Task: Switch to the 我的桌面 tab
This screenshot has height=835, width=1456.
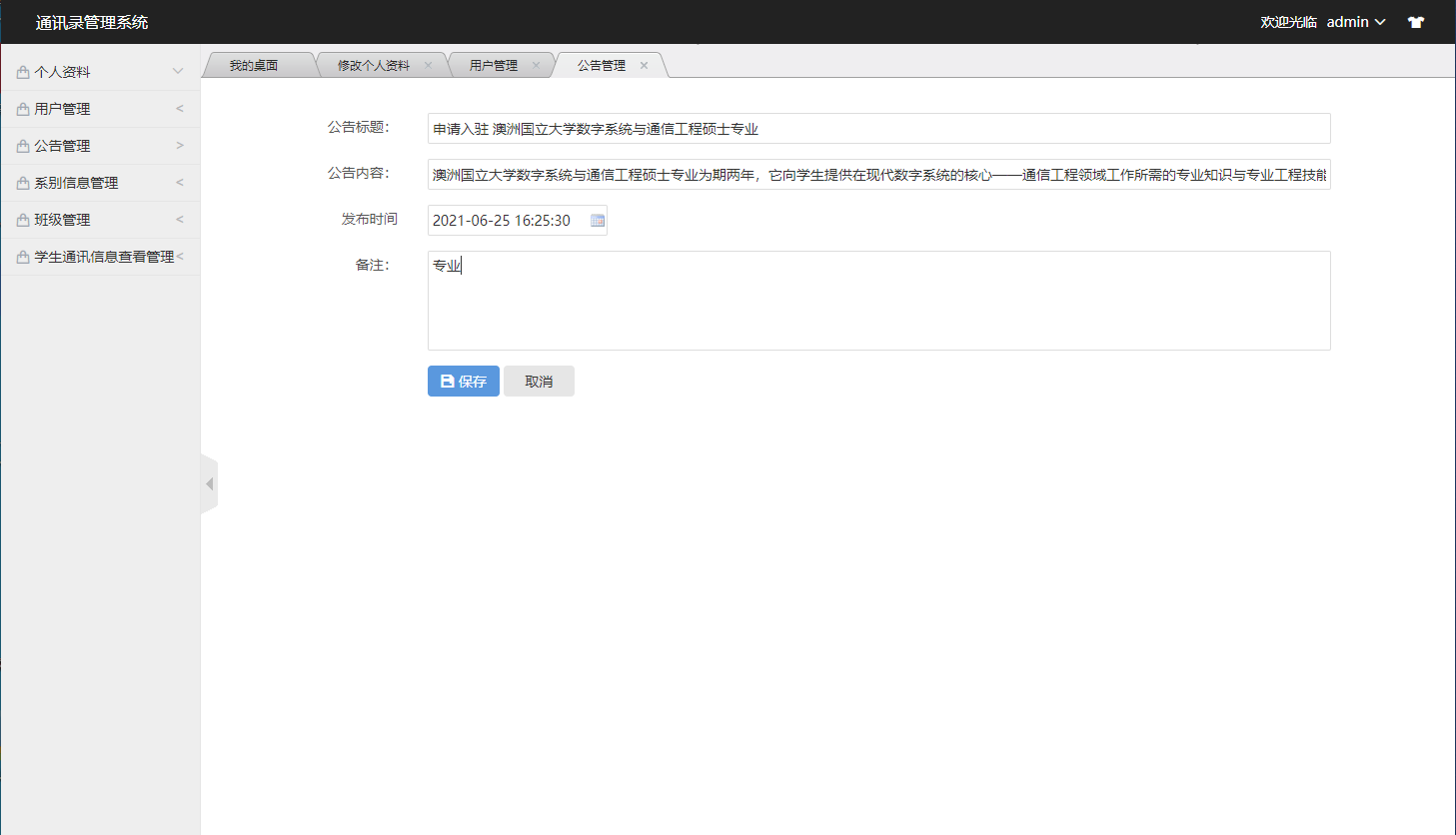Action: (256, 64)
